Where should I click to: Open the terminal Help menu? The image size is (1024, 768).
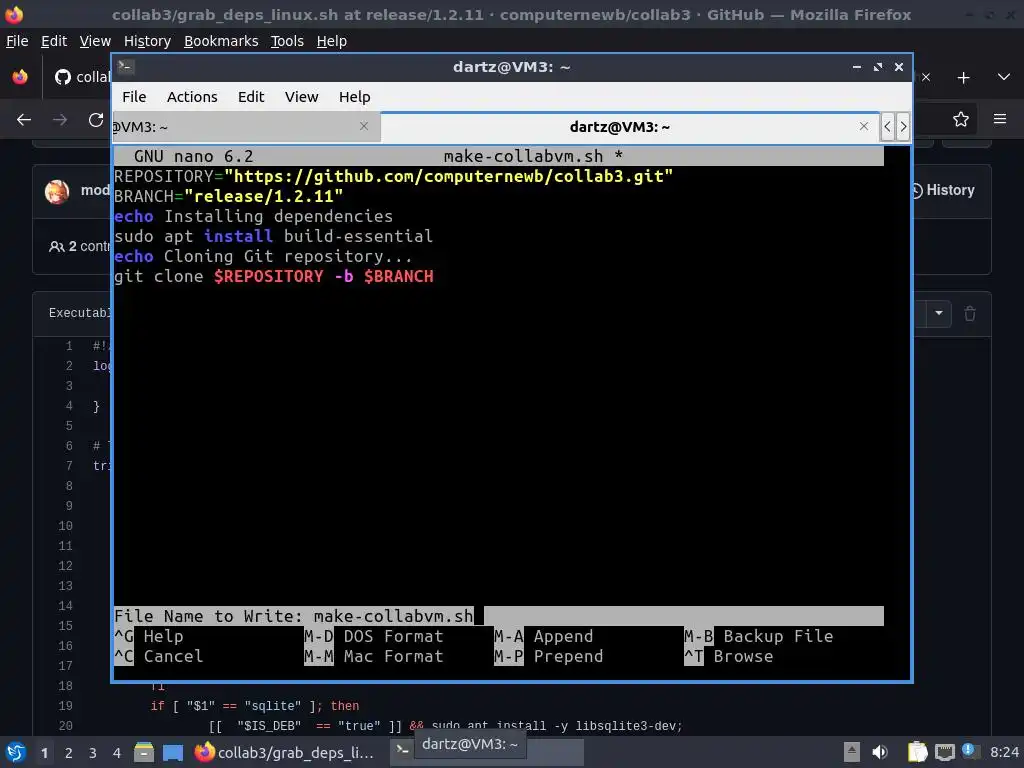[x=355, y=97]
